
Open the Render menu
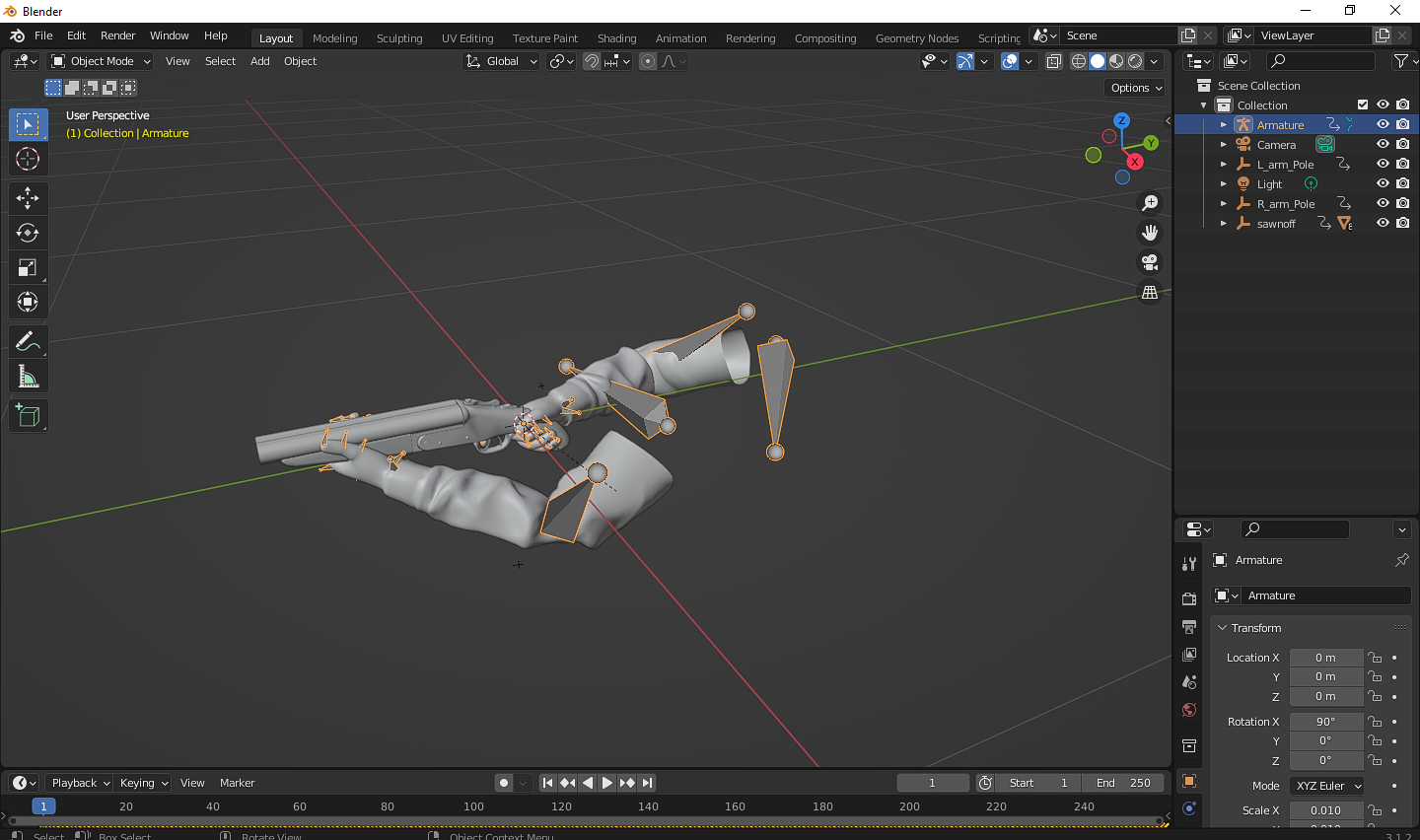click(117, 35)
